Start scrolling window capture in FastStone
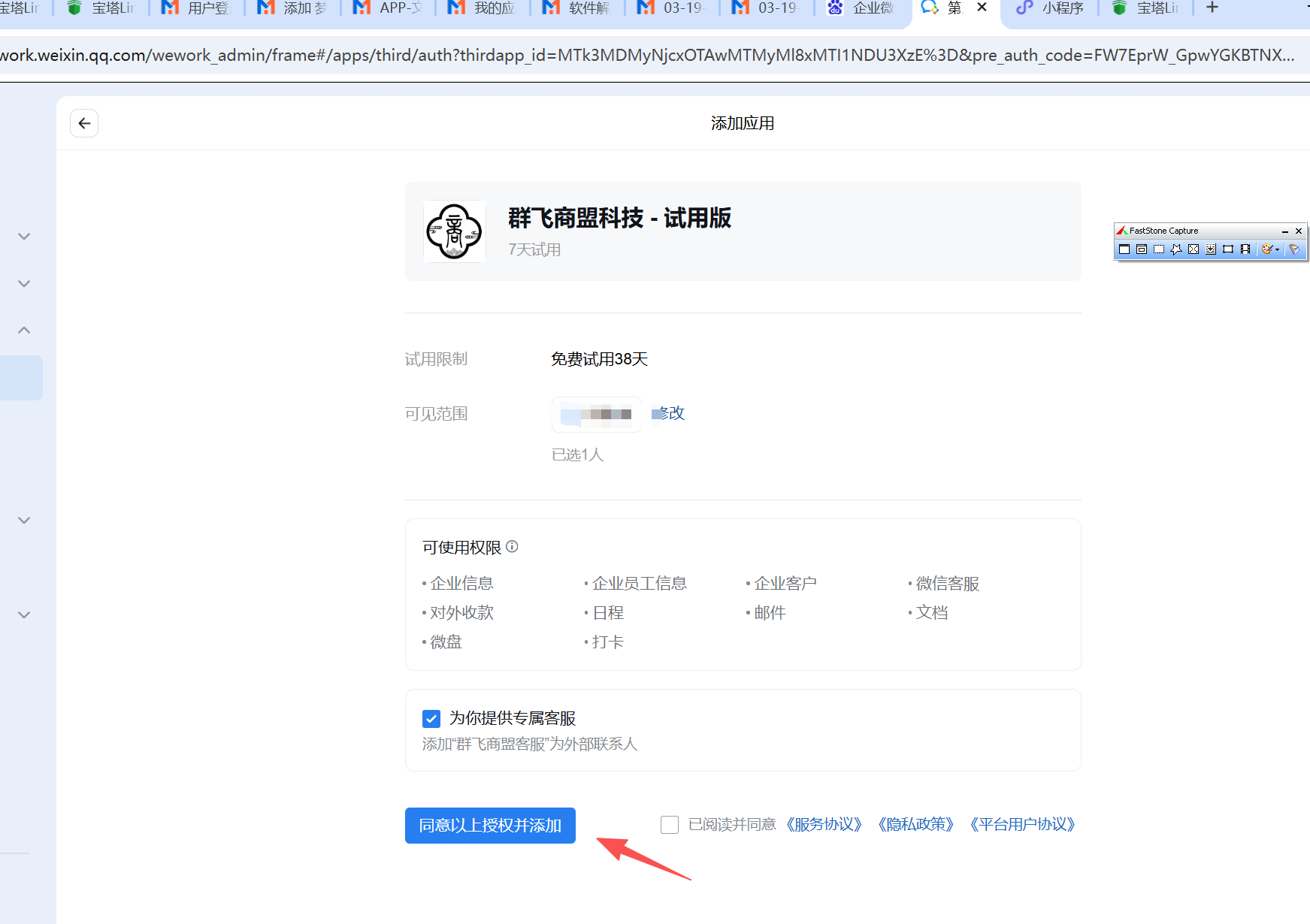This screenshot has height=924, width=1310. (1211, 249)
